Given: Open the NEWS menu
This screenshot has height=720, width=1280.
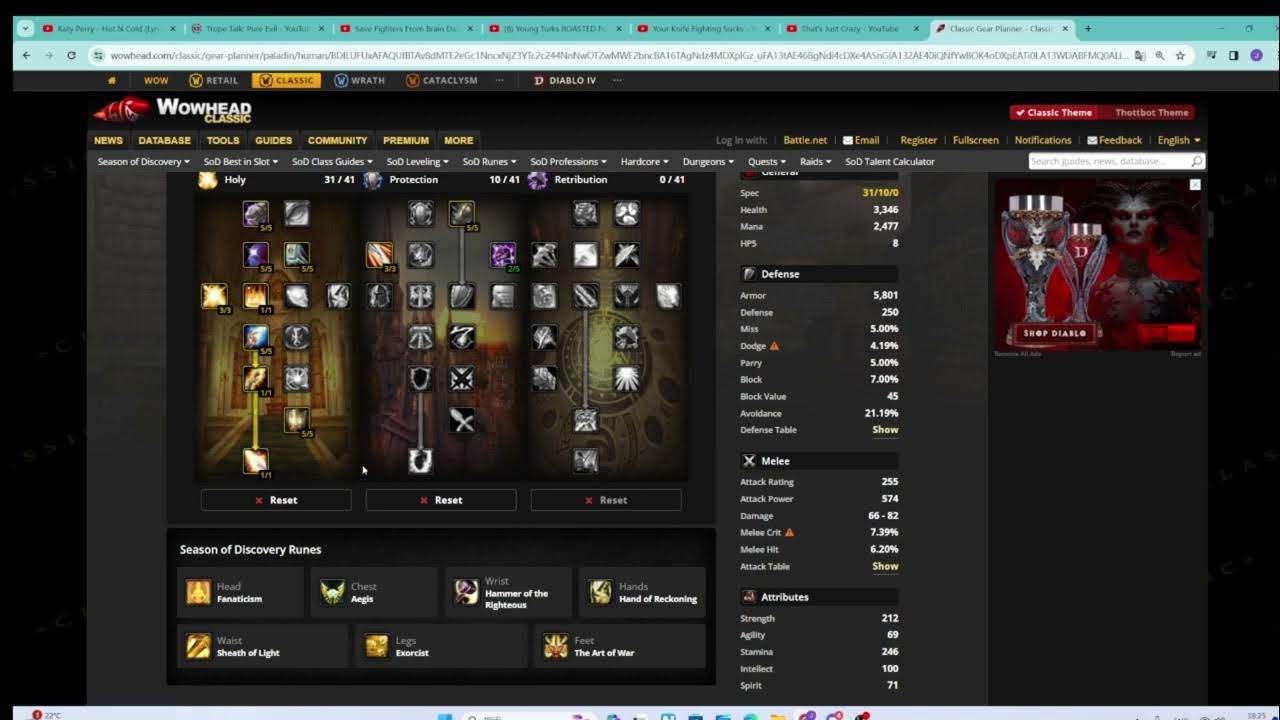Looking at the screenshot, I should 108,140.
